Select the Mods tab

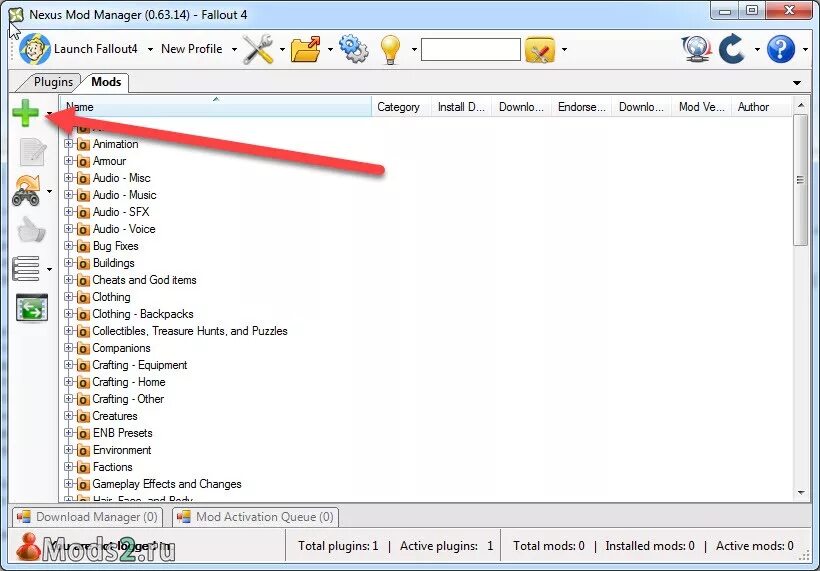pyautogui.click(x=106, y=82)
